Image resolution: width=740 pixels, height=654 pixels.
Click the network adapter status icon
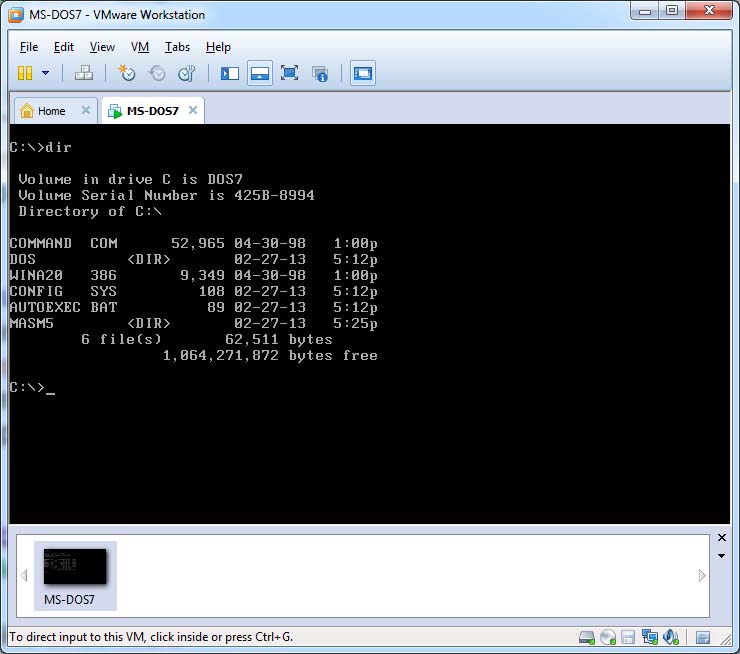[x=649, y=637]
